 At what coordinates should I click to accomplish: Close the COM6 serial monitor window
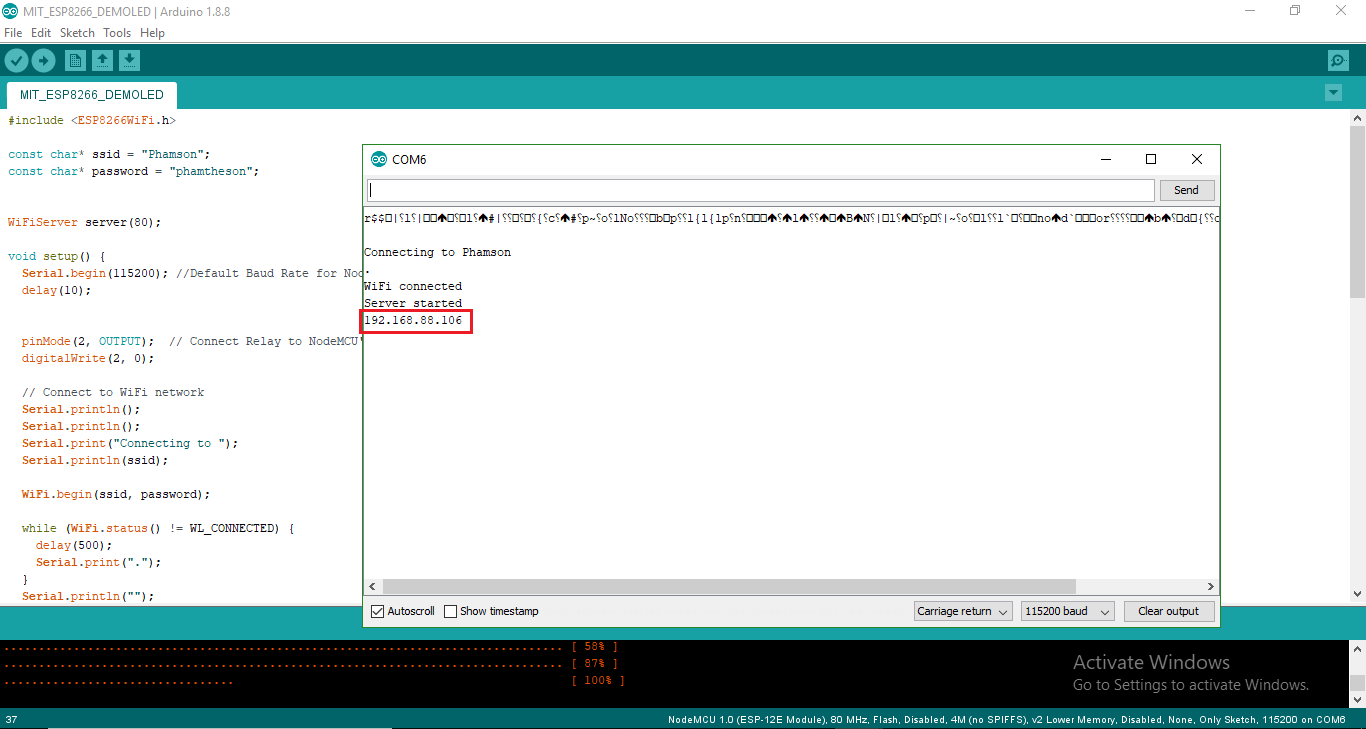click(x=1197, y=159)
